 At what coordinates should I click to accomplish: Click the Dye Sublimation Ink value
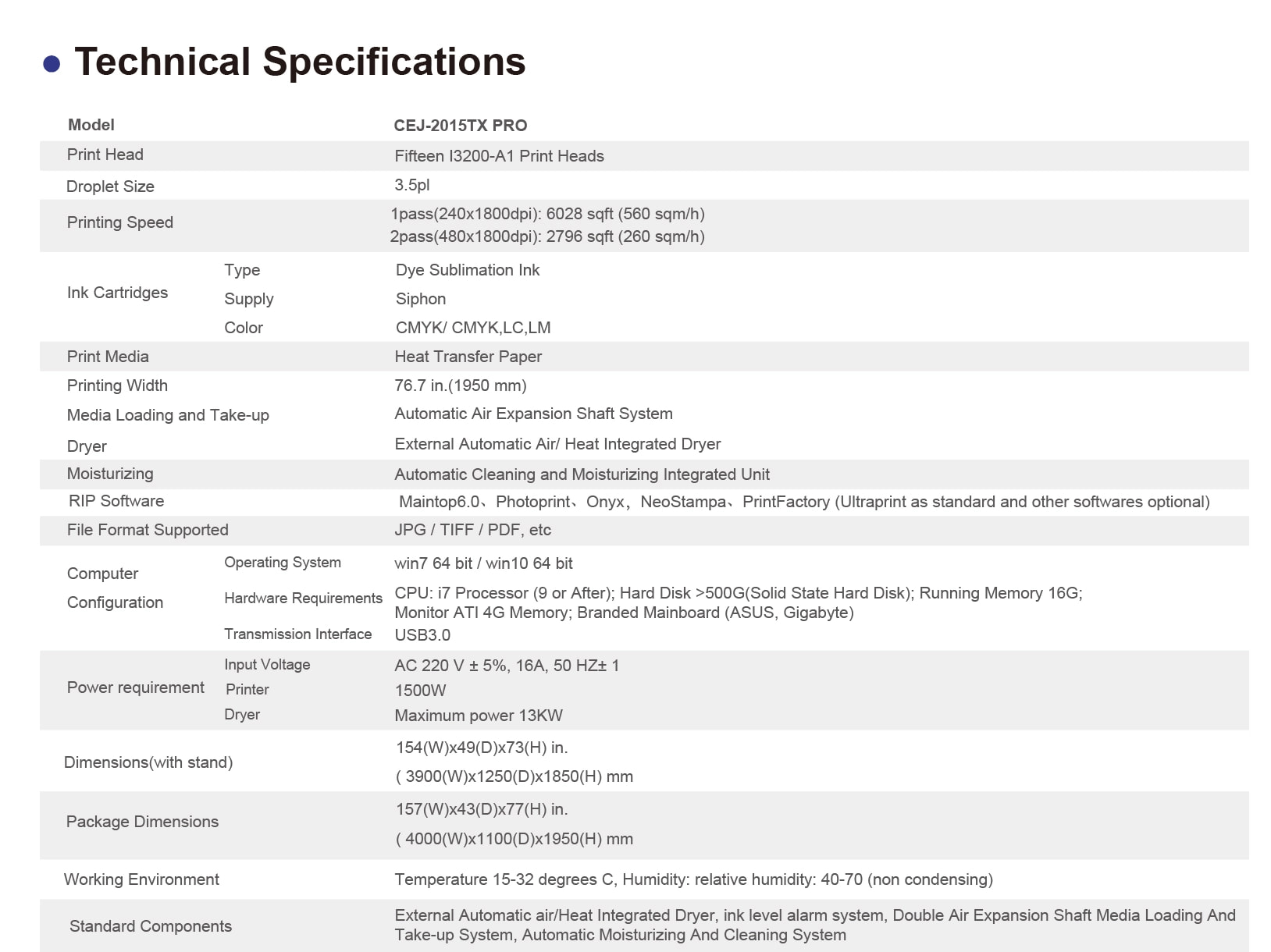(467, 270)
